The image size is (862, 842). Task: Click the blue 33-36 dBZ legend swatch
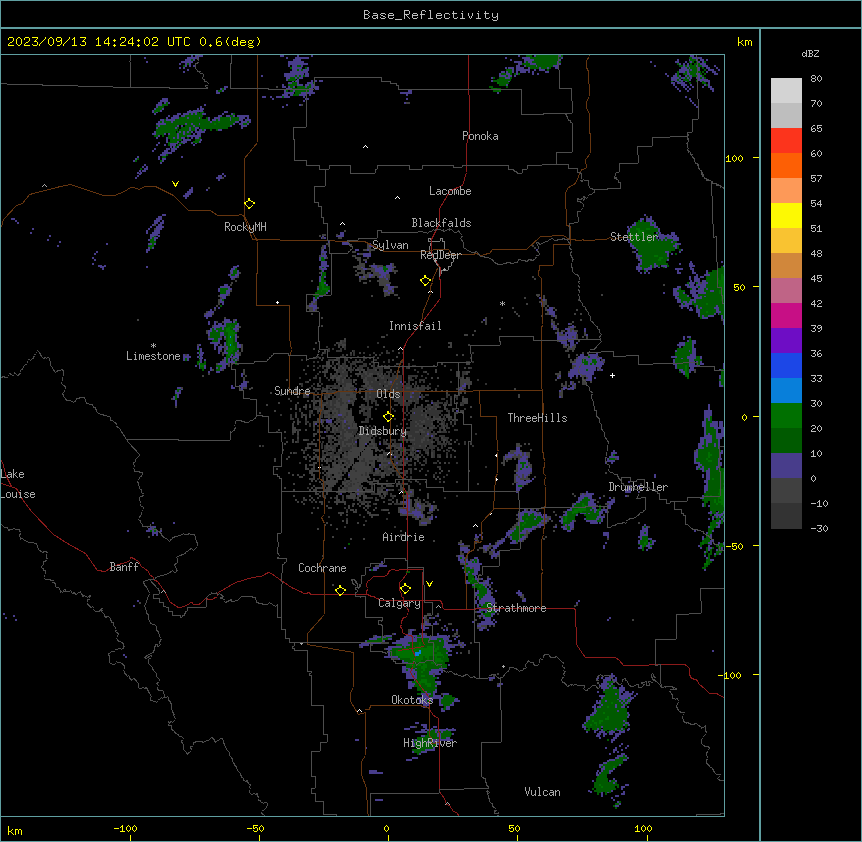[786, 365]
